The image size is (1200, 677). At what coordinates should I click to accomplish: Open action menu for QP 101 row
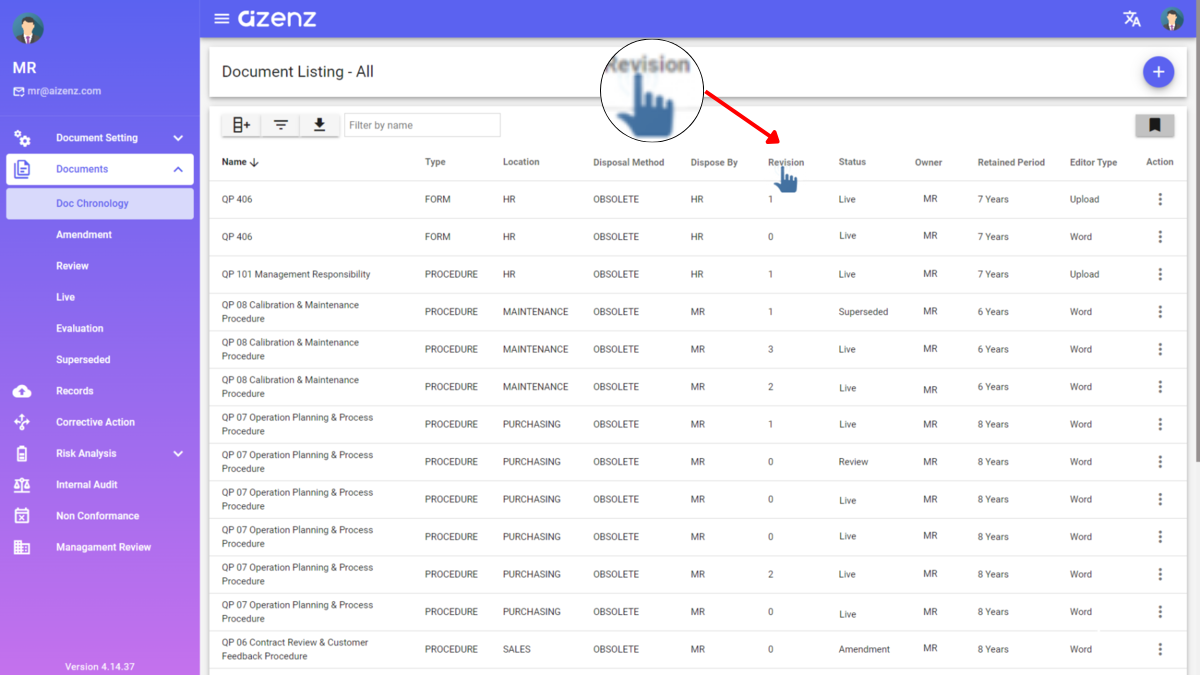[1160, 274]
